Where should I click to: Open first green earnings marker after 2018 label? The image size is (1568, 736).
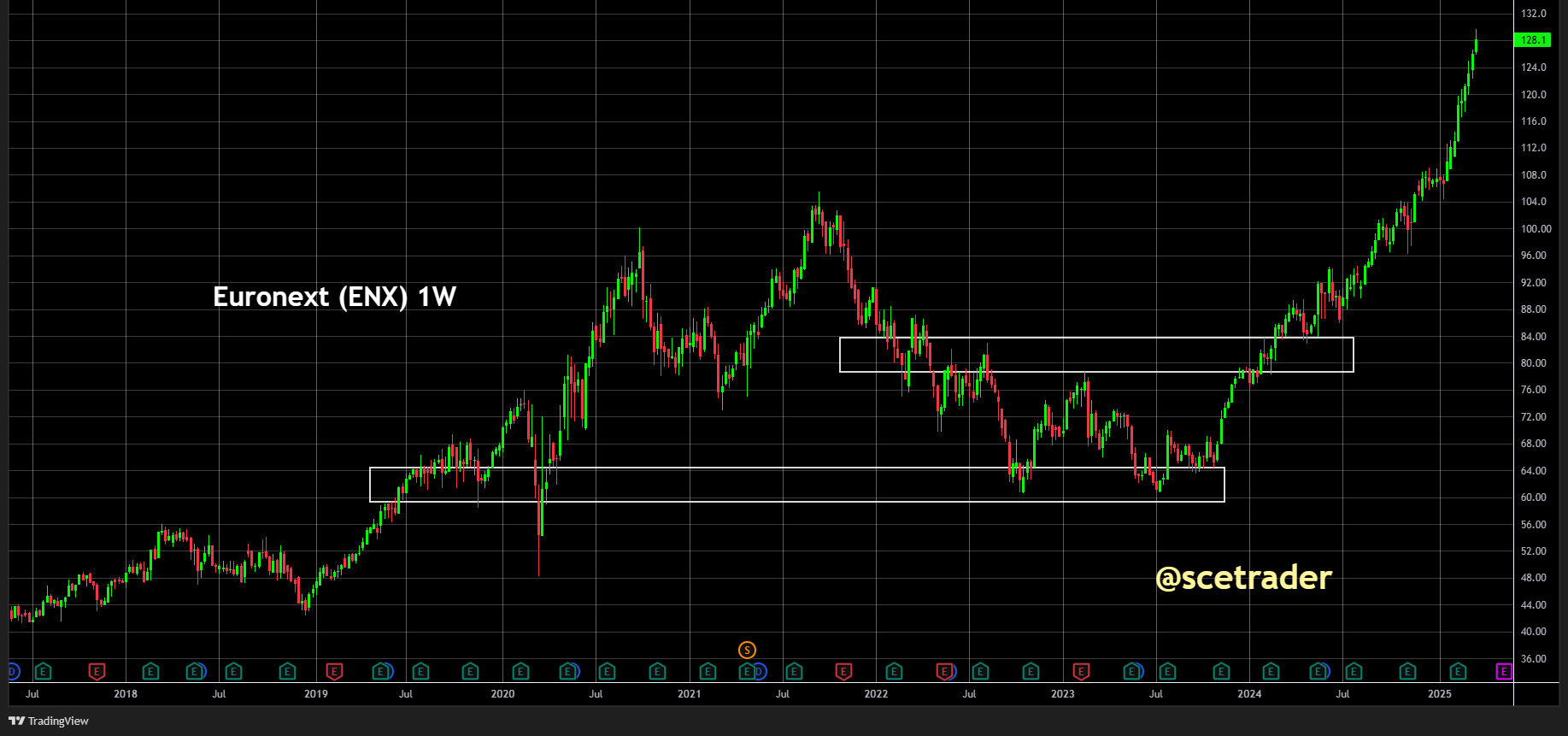click(150, 672)
